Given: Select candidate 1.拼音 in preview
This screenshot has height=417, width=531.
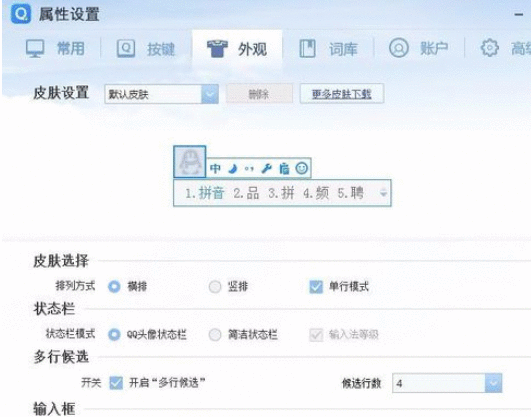Looking at the screenshot, I should coord(205,193).
